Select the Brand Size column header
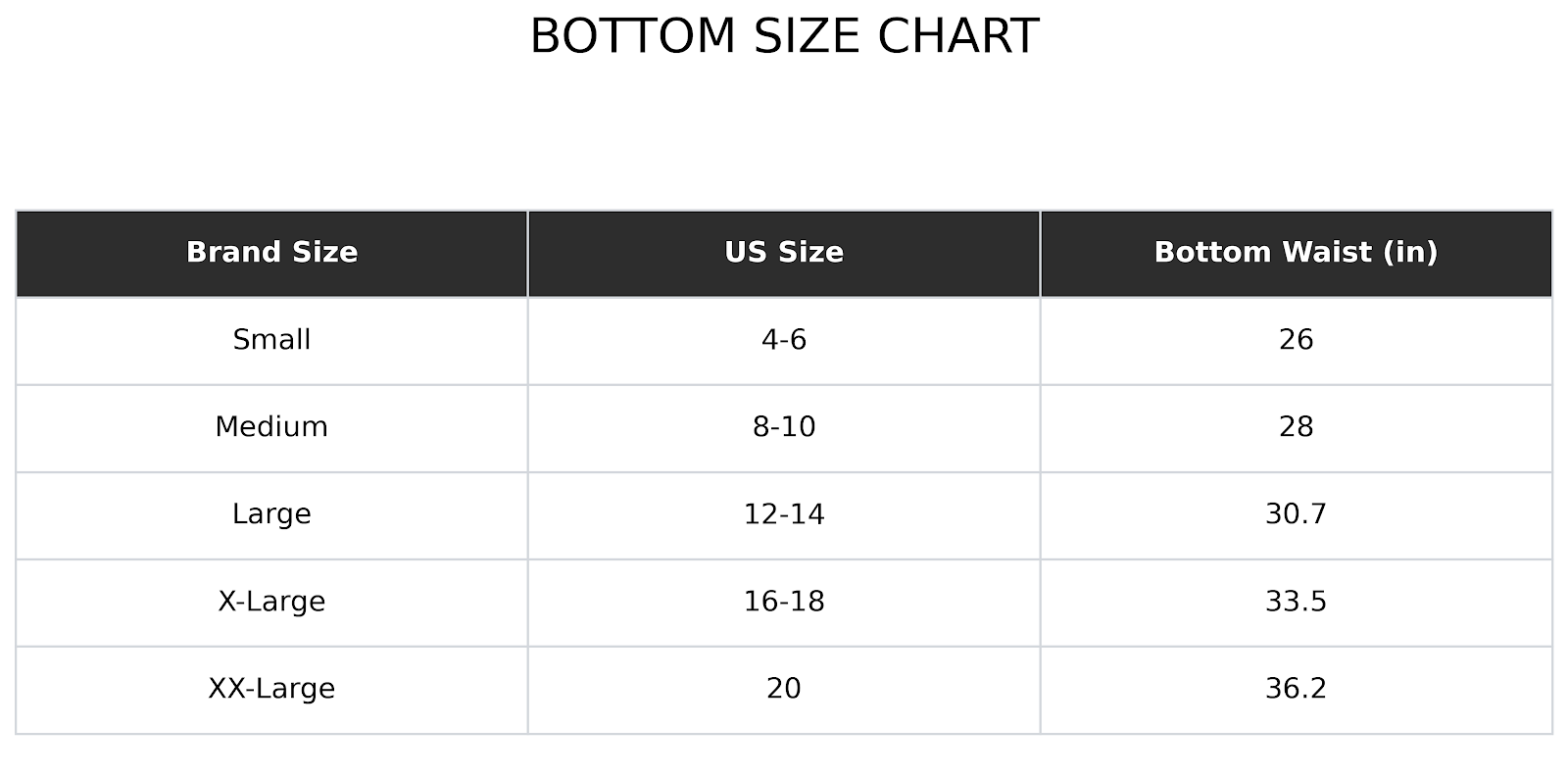 click(x=271, y=253)
